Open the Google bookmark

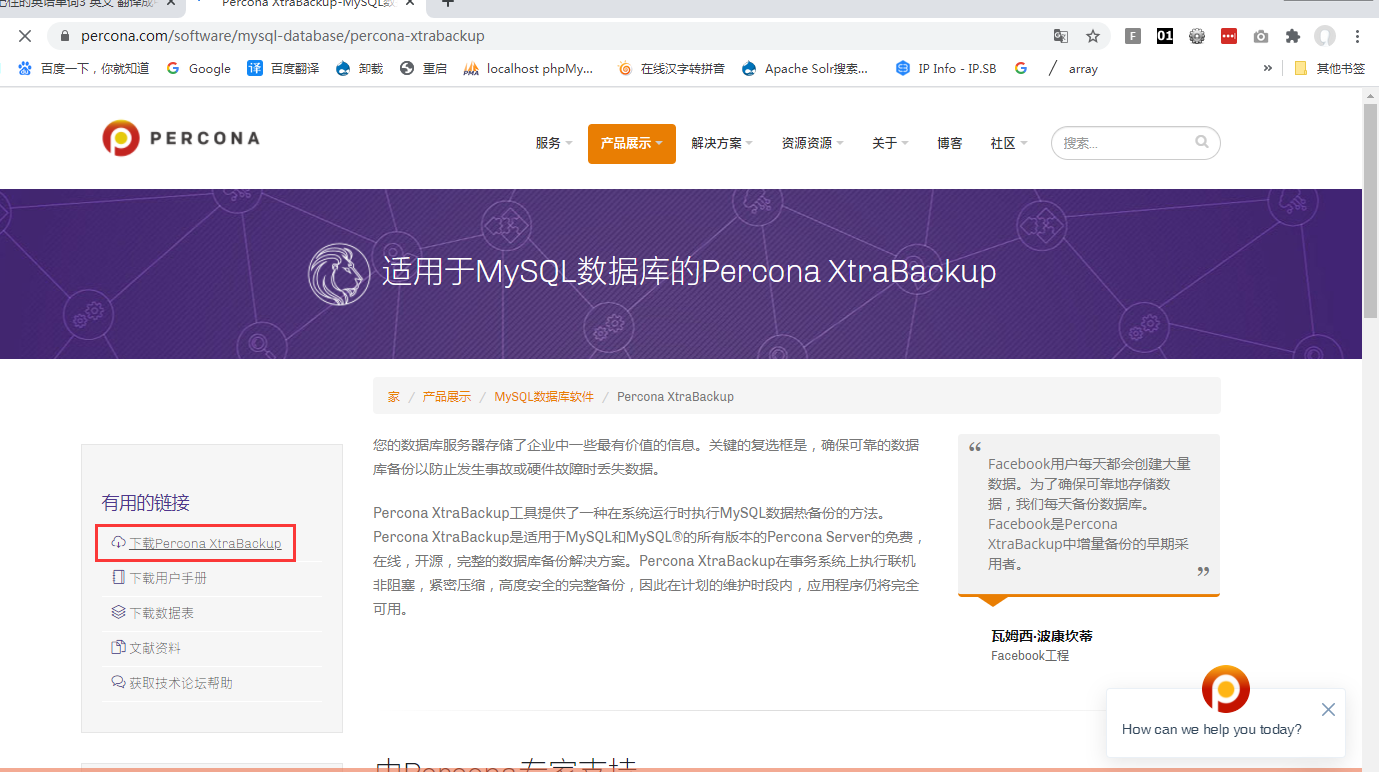point(199,68)
